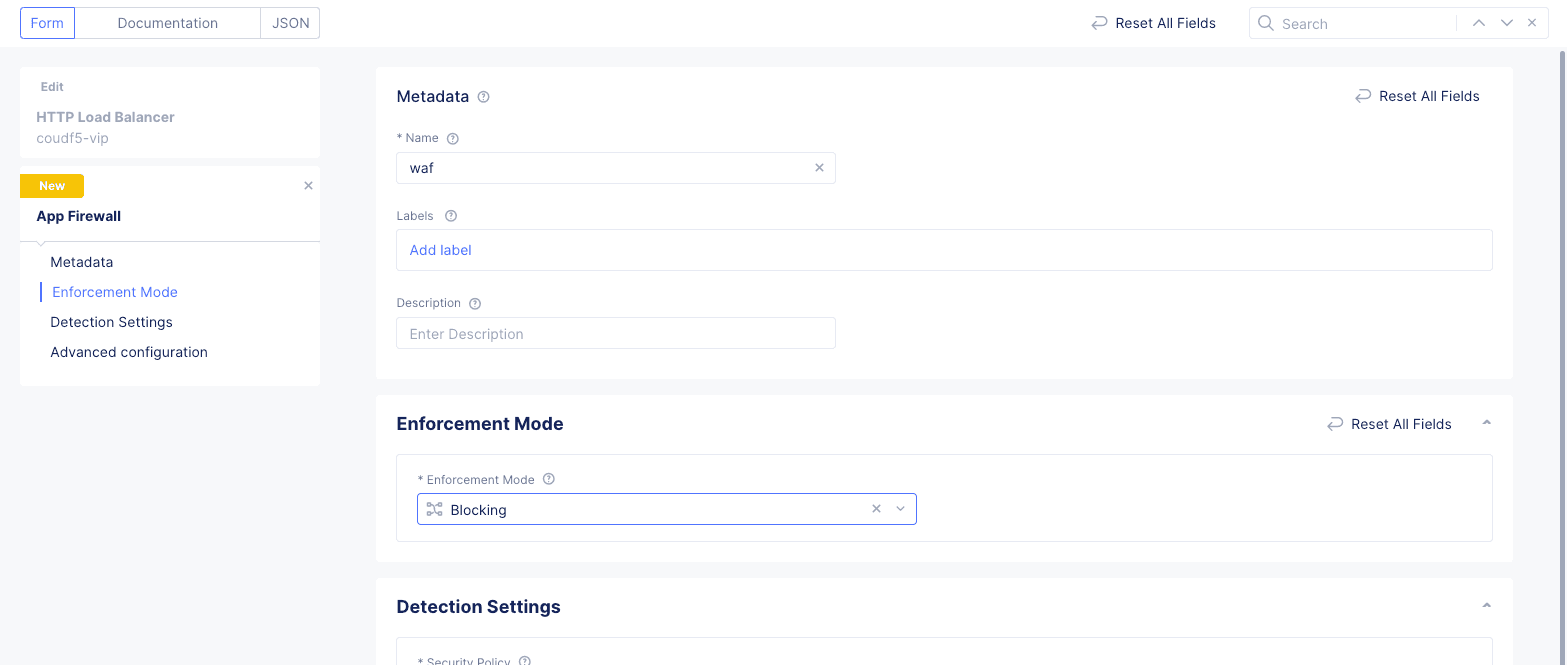Collapse the Detection Settings section

(x=1486, y=606)
